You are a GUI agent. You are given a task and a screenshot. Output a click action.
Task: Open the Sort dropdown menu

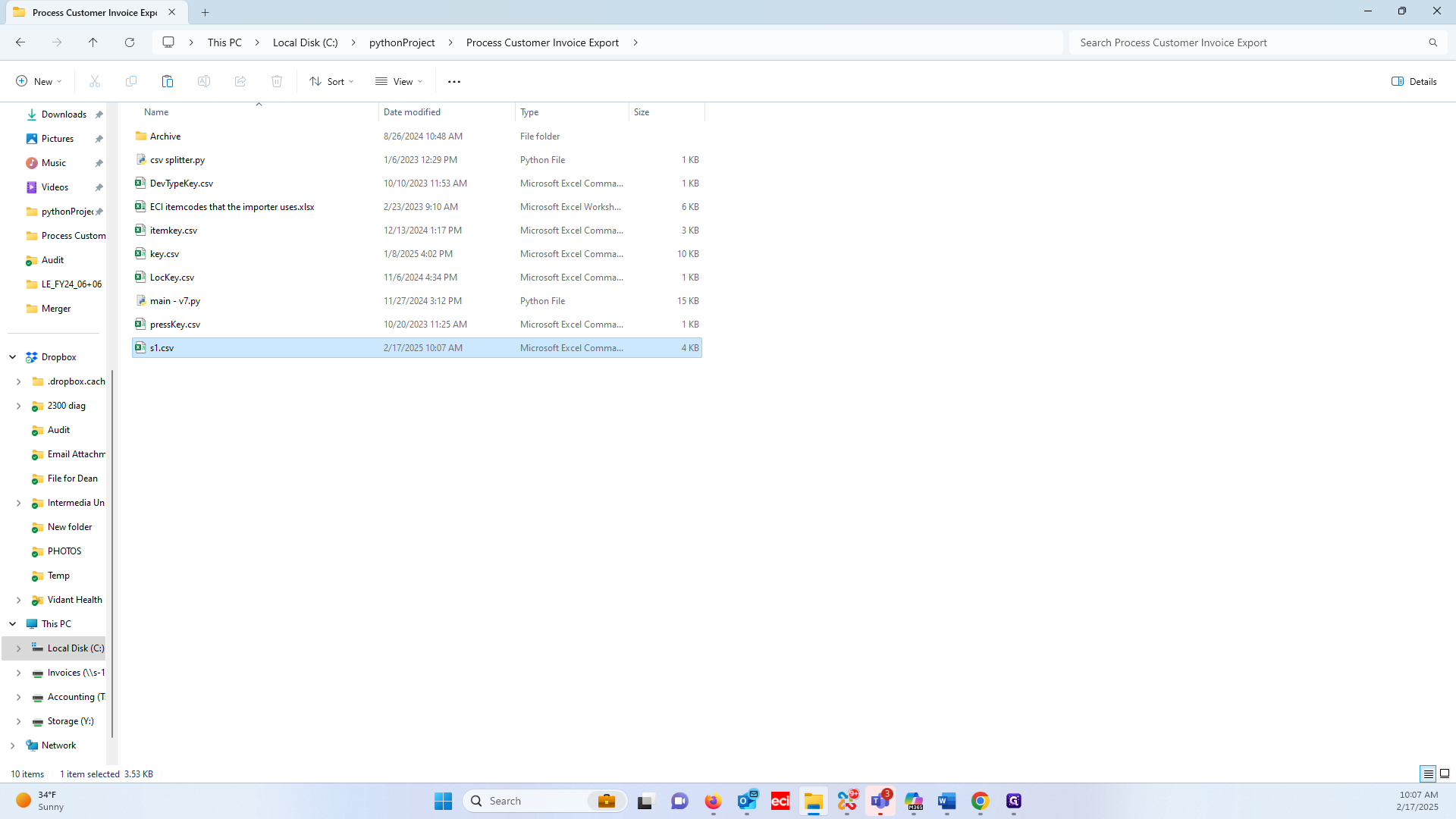[331, 81]
